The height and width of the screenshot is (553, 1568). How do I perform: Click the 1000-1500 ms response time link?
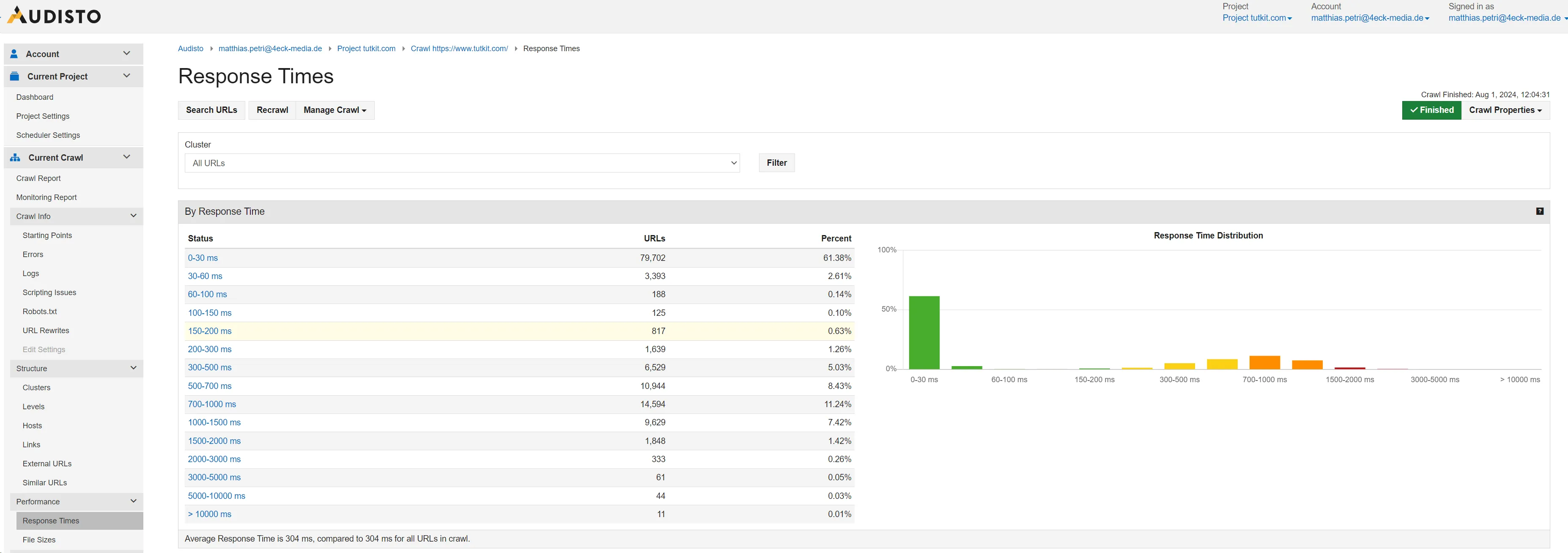[x=214, y=422]
